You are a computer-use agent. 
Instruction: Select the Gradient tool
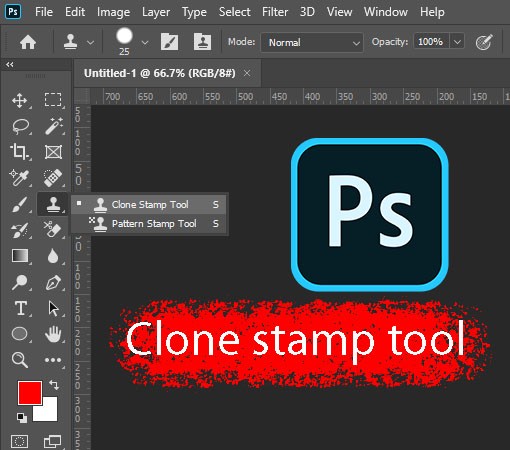[x=20, y=256]
